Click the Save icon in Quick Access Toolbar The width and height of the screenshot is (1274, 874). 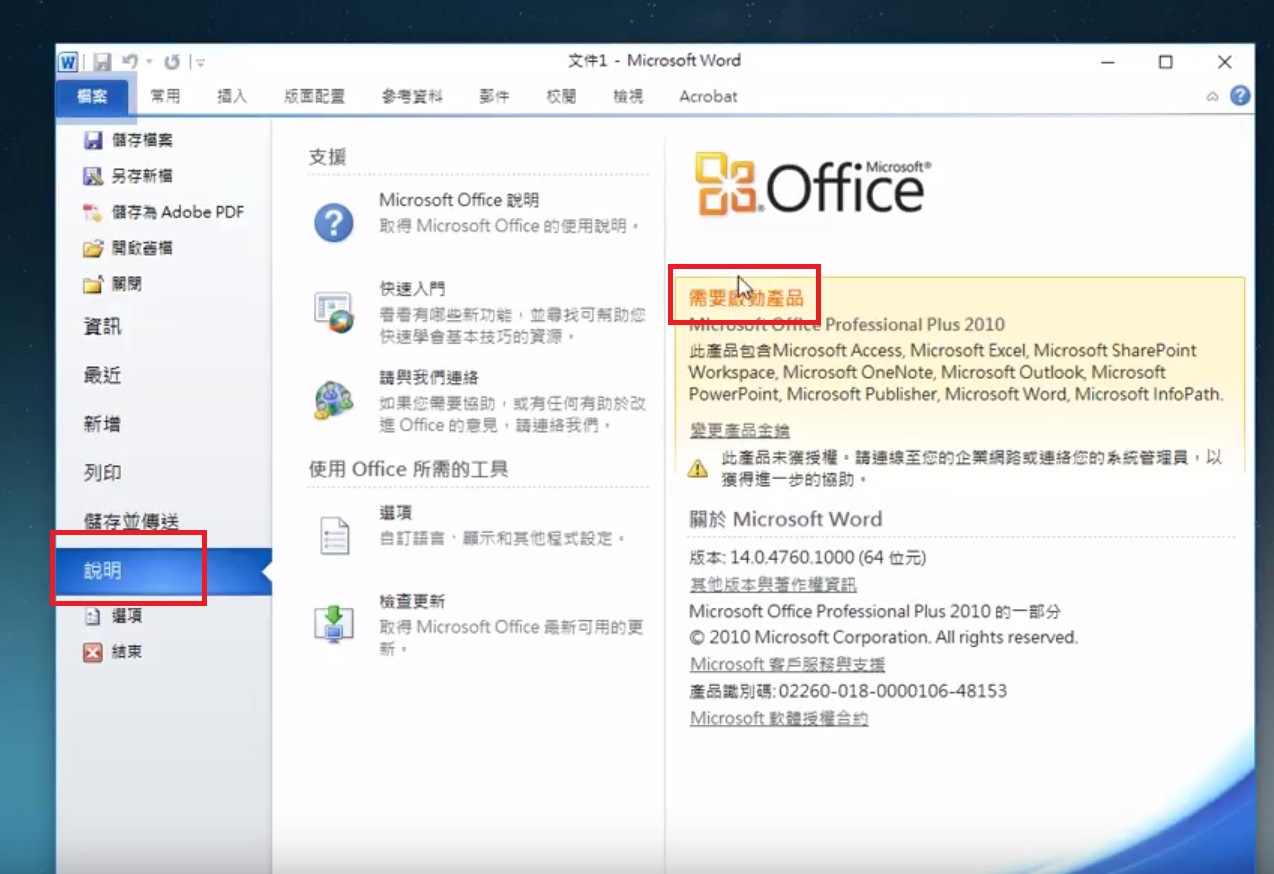pos(102,62)
